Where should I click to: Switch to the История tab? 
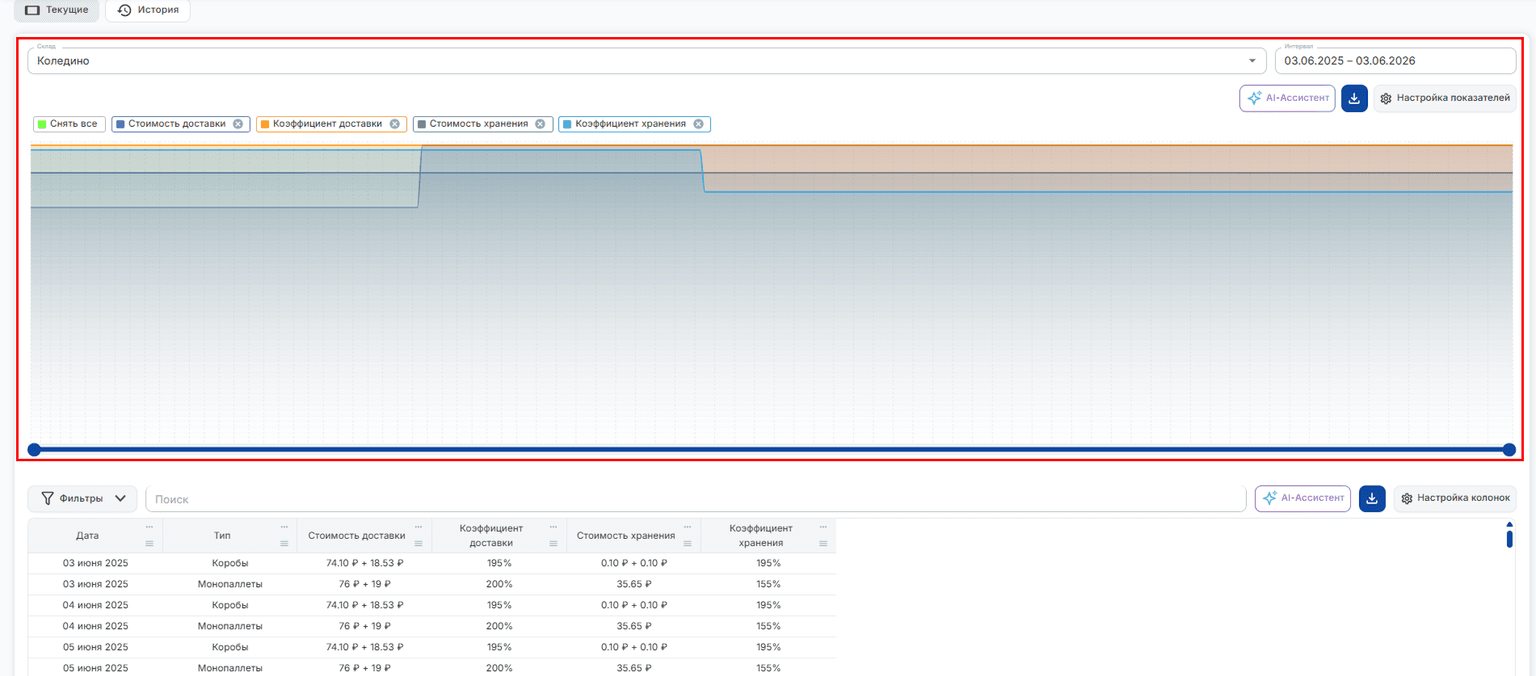148,10
